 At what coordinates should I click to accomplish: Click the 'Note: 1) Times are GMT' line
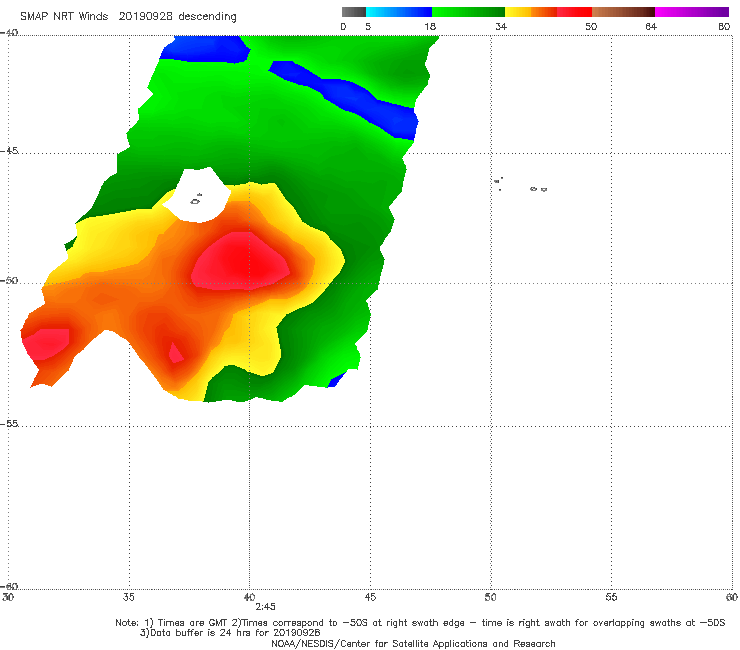click(x=420, y=623)
